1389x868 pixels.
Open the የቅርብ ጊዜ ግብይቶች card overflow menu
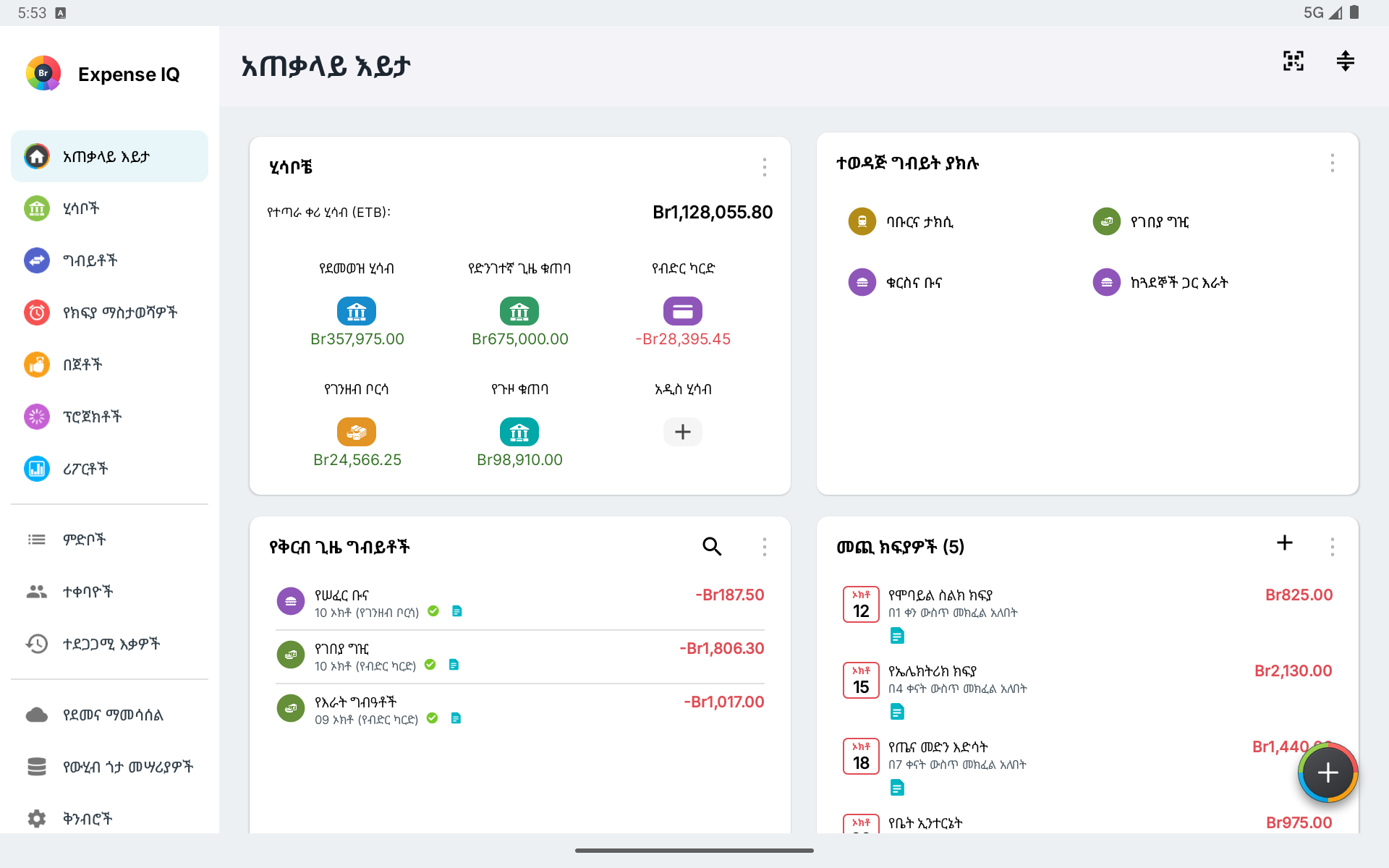764,546
